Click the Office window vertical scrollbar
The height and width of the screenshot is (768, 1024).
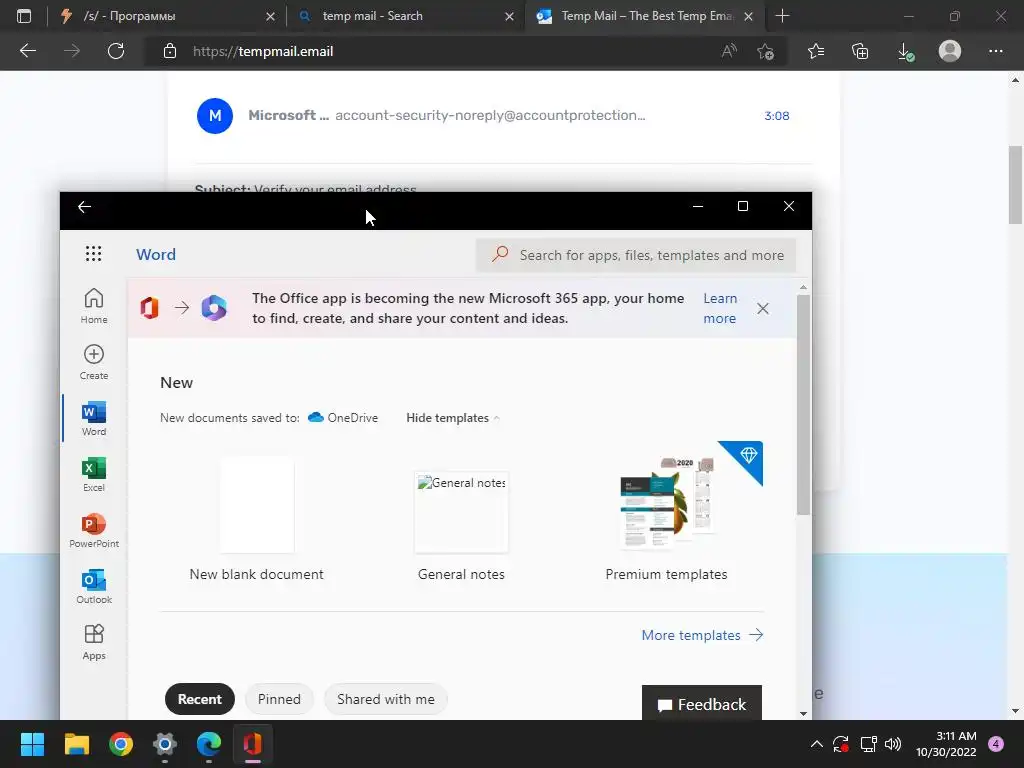(803, 405)
